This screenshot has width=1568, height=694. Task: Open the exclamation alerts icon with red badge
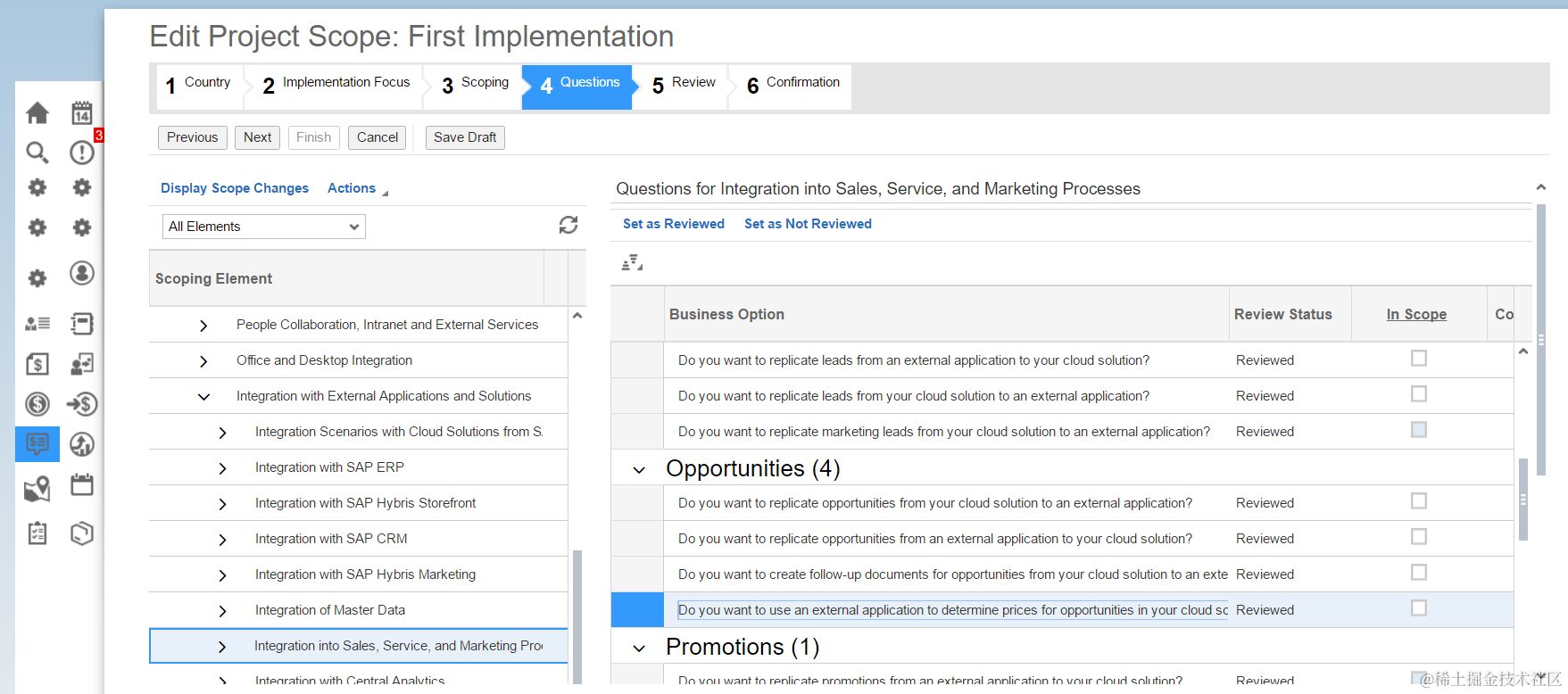[82, 153]
